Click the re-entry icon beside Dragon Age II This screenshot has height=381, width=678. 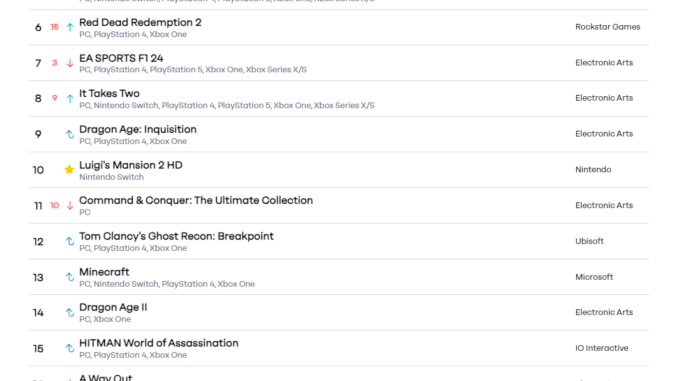pos(70,312)
